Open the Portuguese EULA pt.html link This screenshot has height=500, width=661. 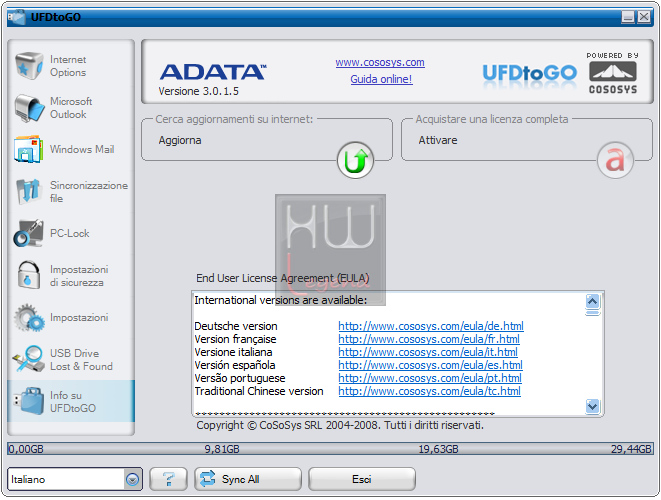tap(430, 378)
